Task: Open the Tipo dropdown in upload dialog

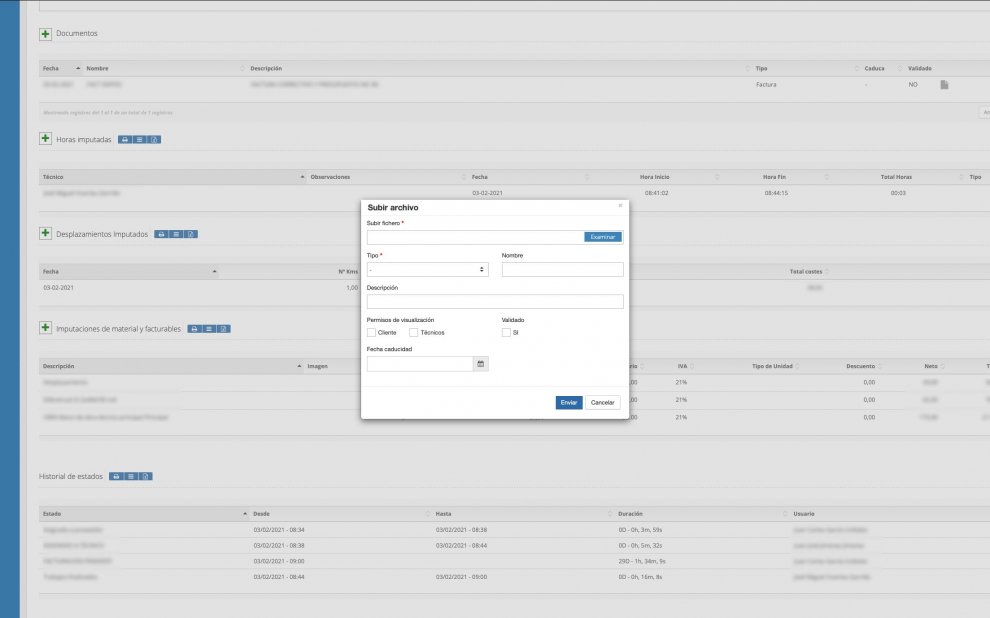Action: tap(427, 270)
